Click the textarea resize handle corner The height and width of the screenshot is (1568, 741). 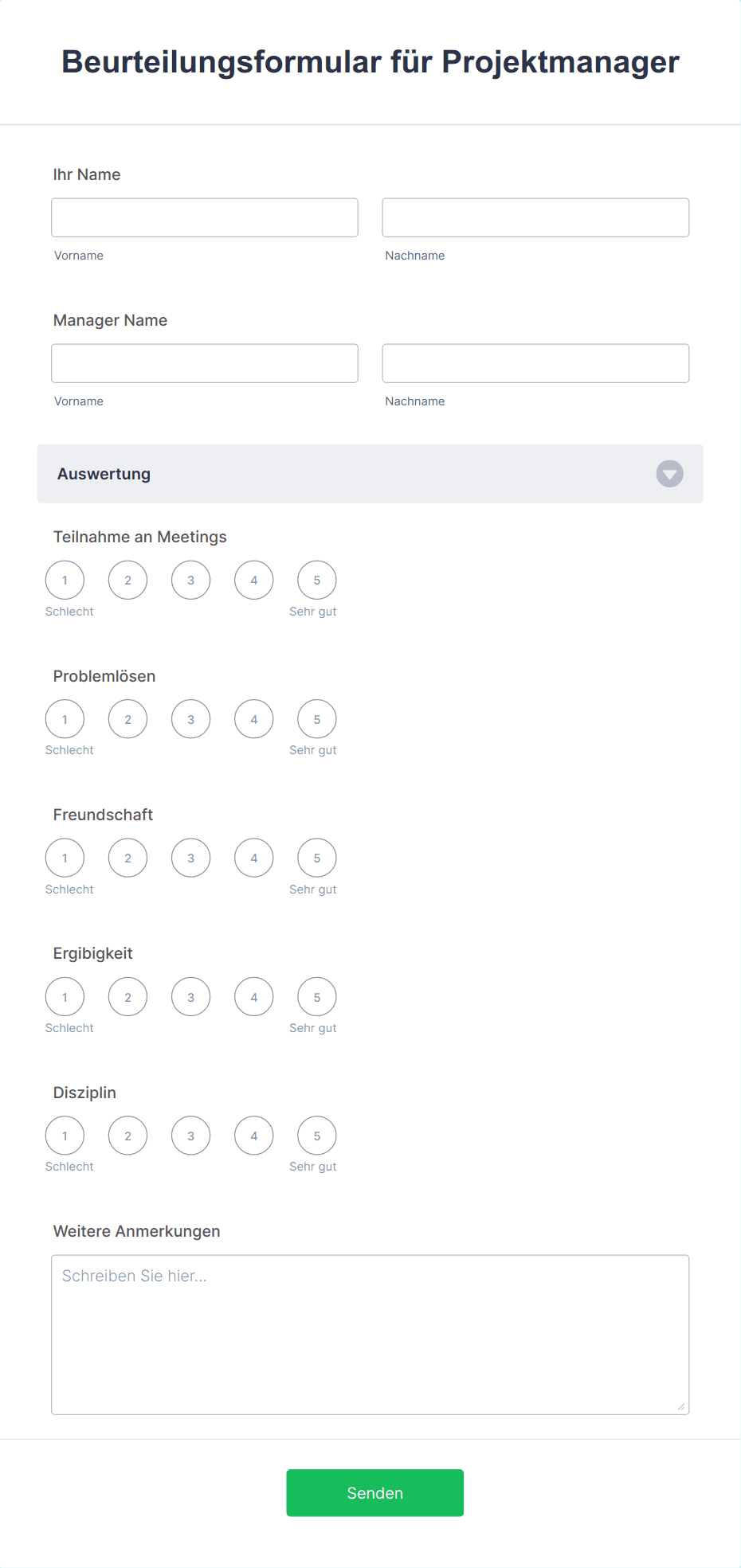[x=681, y=1407]
